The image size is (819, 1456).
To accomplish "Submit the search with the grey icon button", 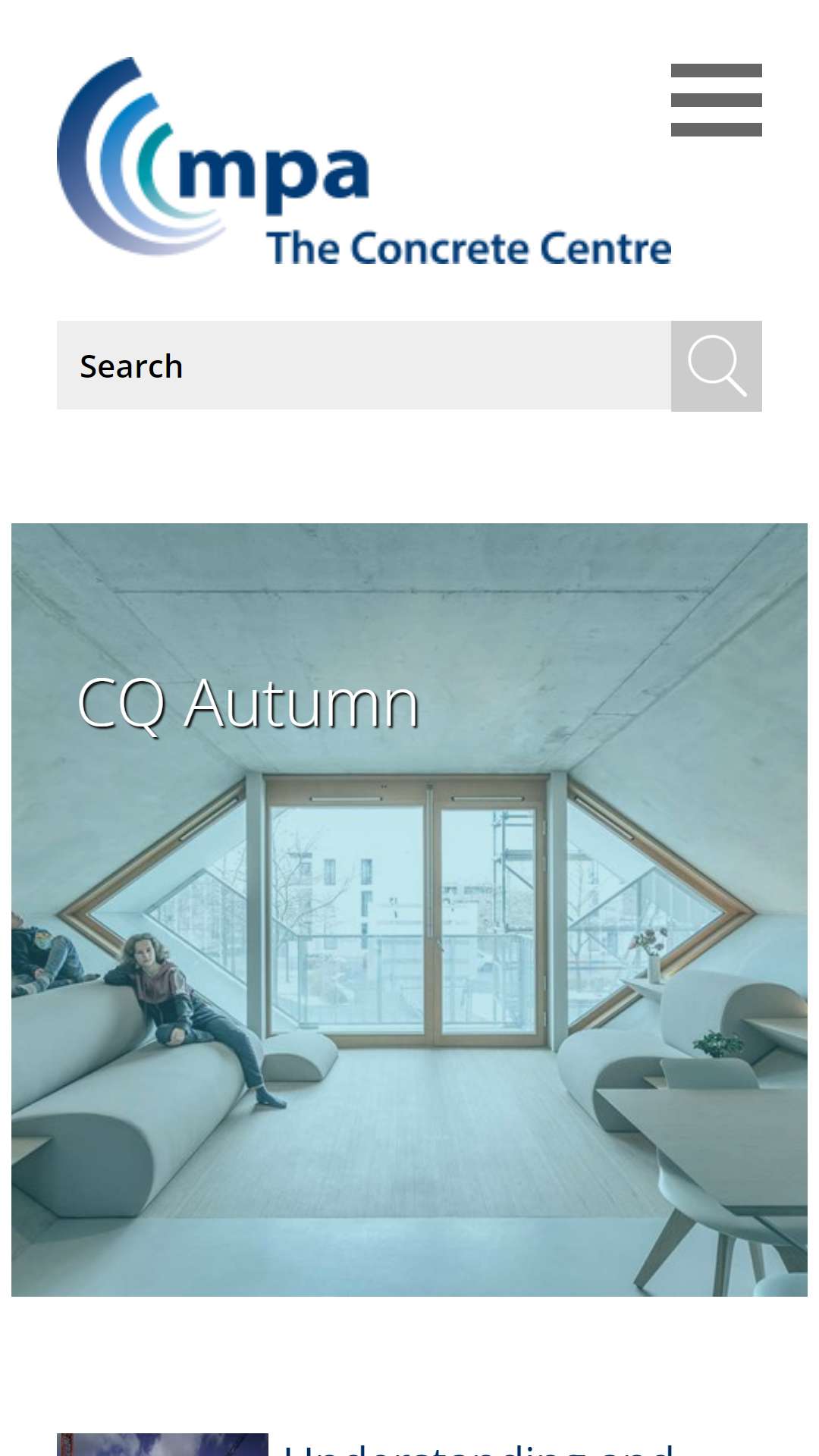I will tap(716, 366).
